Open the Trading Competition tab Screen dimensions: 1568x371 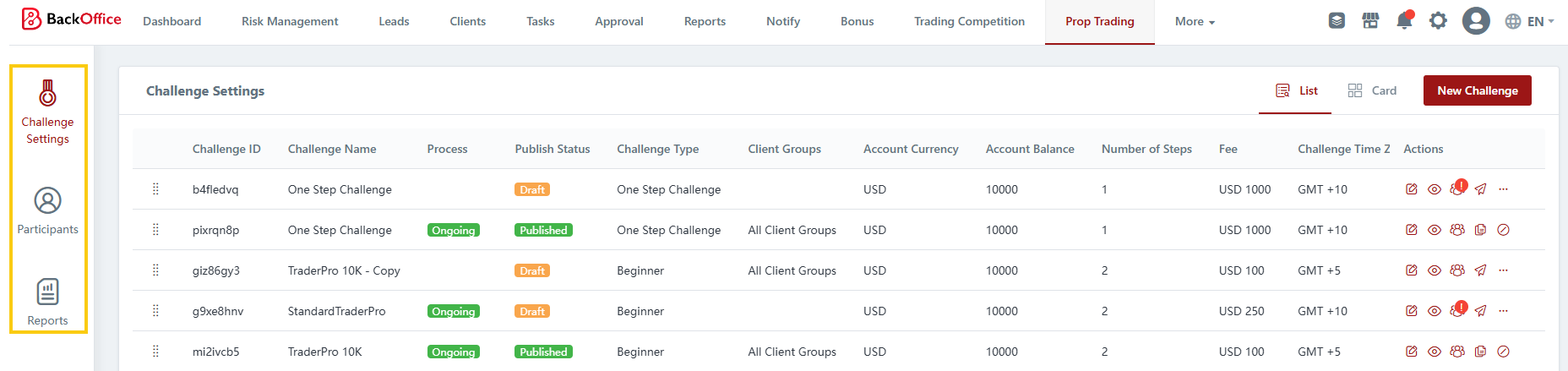pos(969,21)
